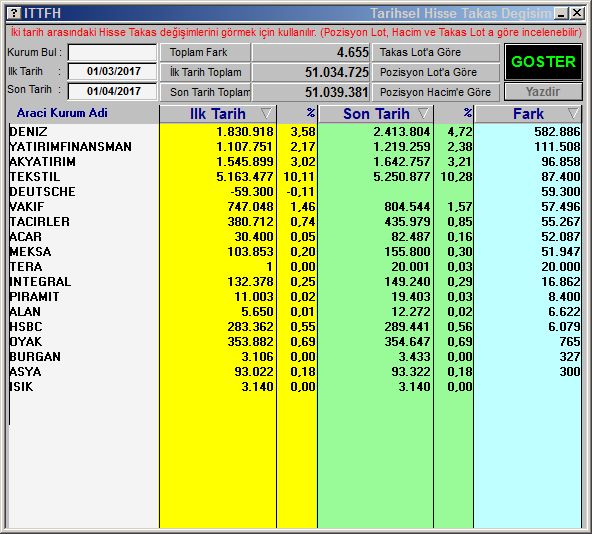Viewport: 592px width, 534px height.
Task: Sort by Son Tarih triangle arrow
Action: (x=423, y=113)
